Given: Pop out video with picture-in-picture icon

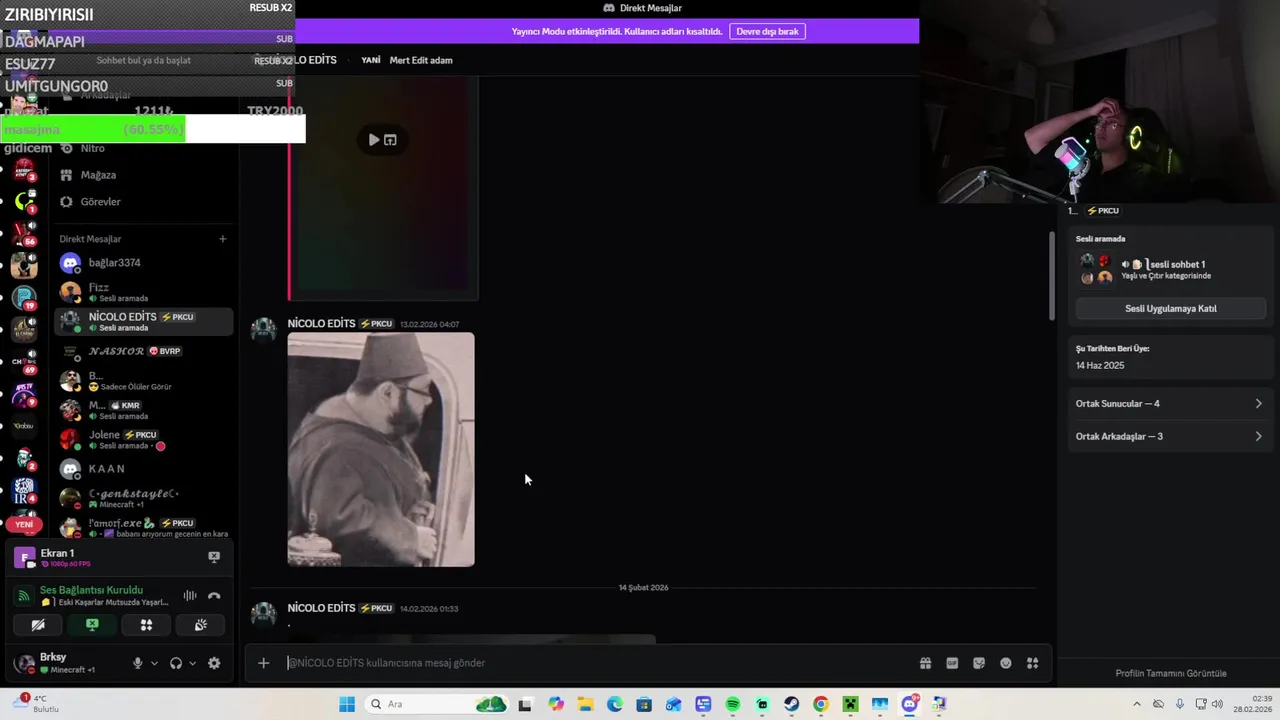Looking at the screenshot, I should coord(390,140).
